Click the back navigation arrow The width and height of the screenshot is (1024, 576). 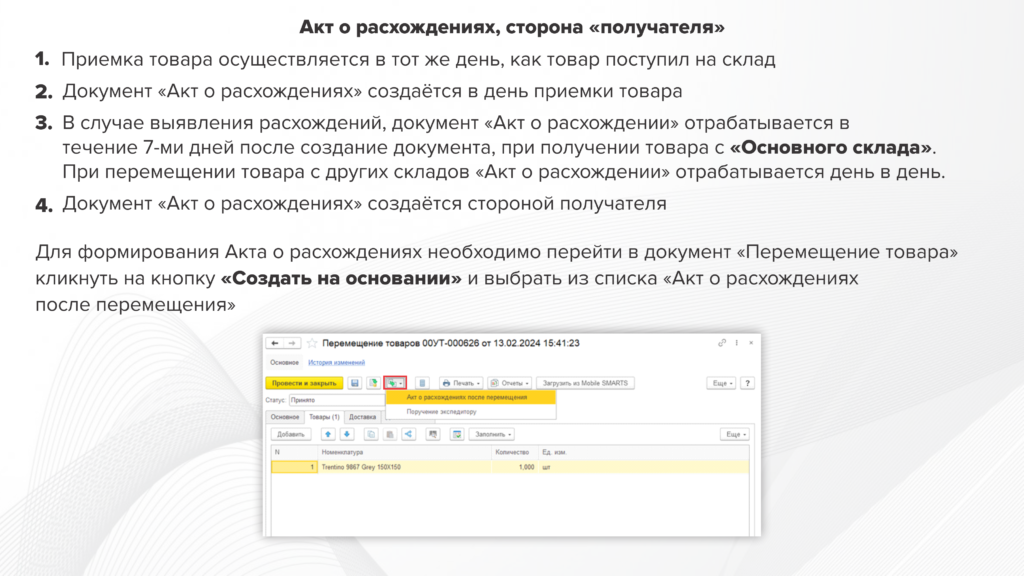[x=275, y=344]
